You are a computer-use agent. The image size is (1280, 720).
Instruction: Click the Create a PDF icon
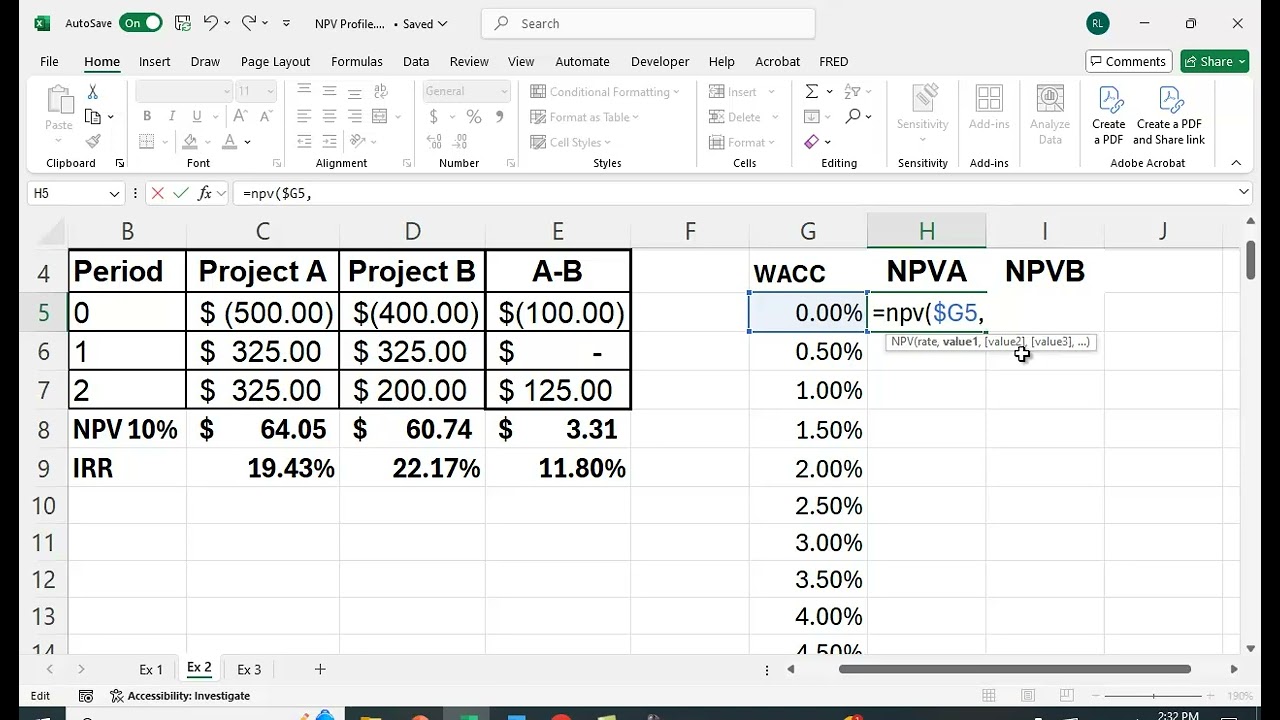click(1109, 115)
